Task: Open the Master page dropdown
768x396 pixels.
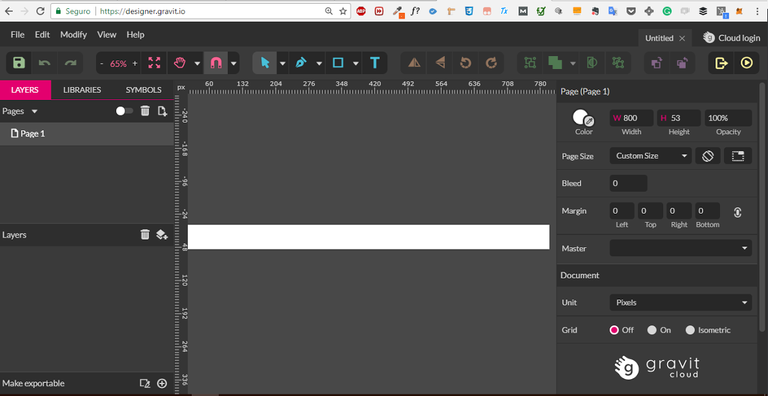Action: coord(680,248)
